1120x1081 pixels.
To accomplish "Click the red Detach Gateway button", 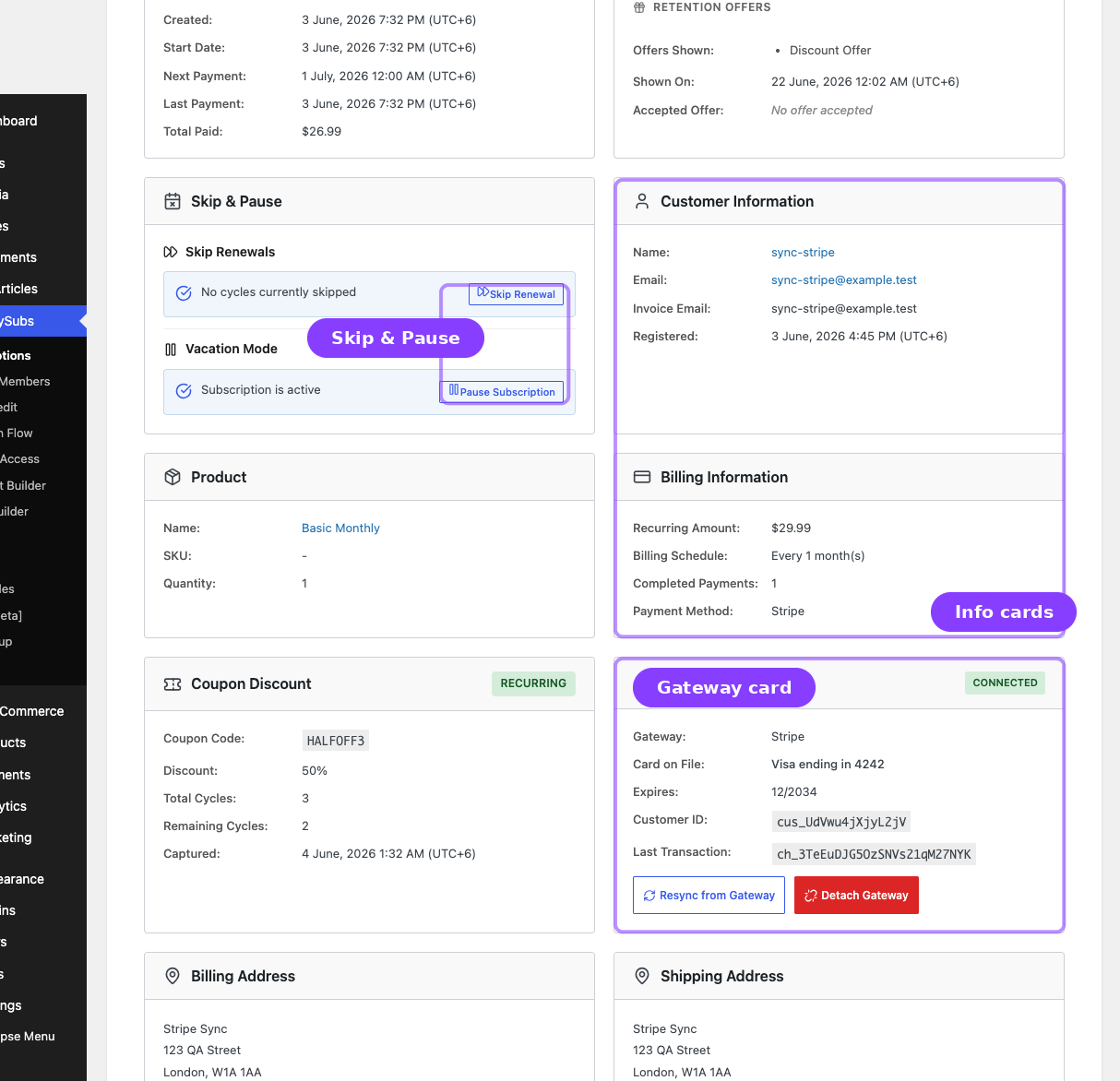I will 856,896.
